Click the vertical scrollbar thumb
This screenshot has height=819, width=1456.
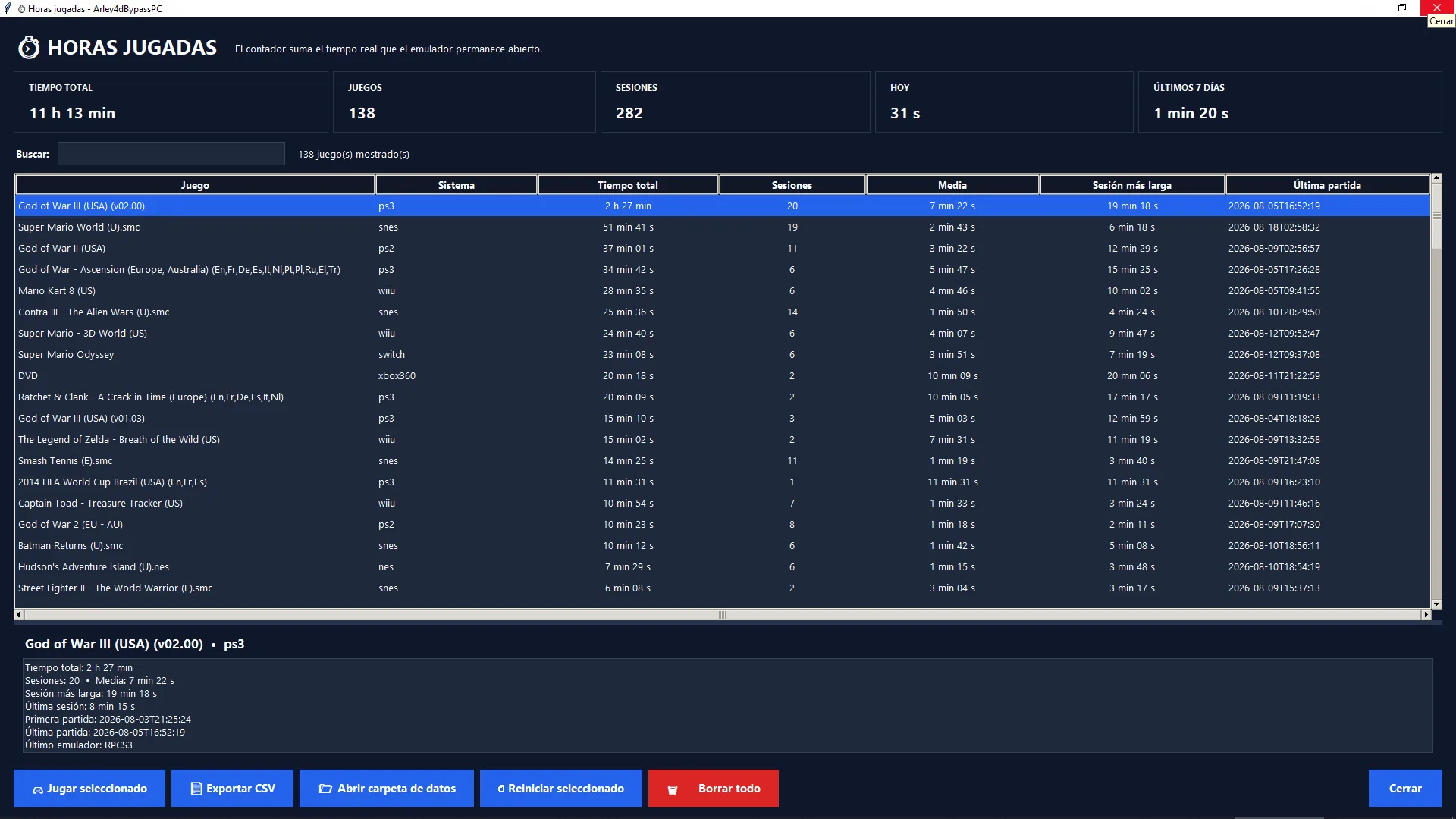tap(1436, 216)
